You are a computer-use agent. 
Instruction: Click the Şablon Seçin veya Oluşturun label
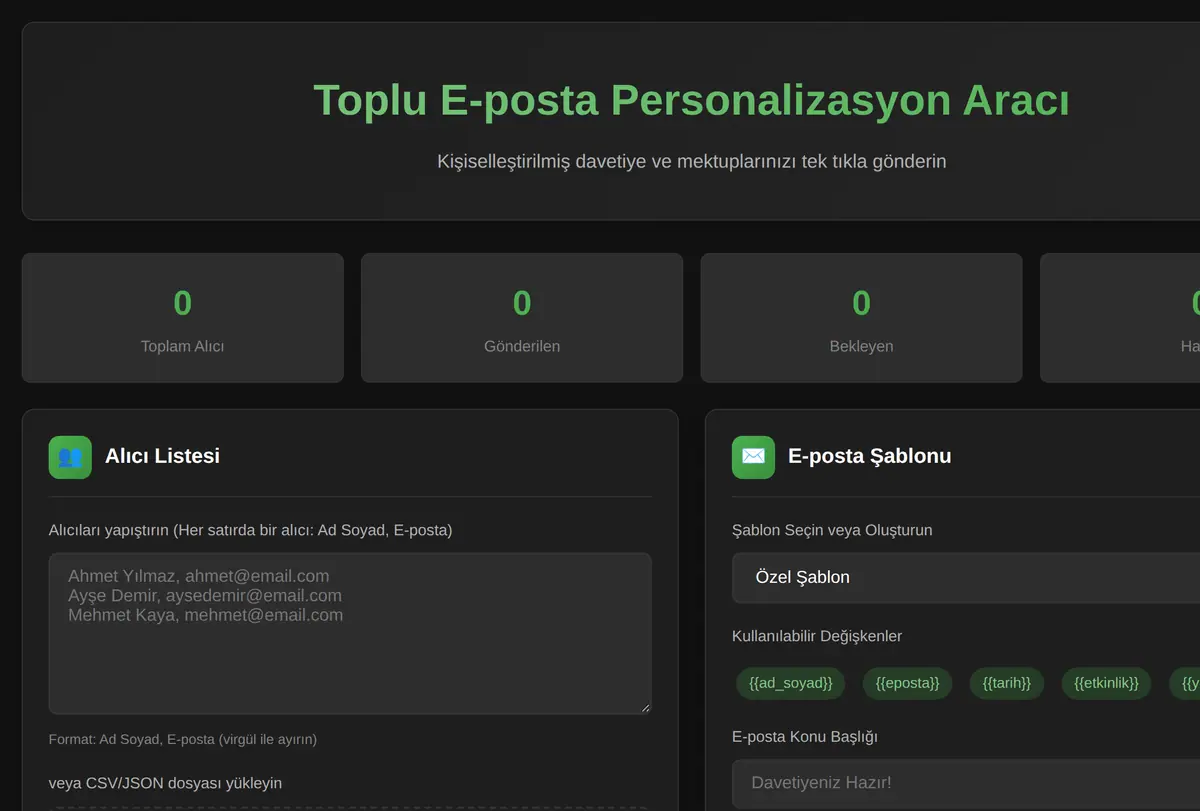tap(832, 530)
